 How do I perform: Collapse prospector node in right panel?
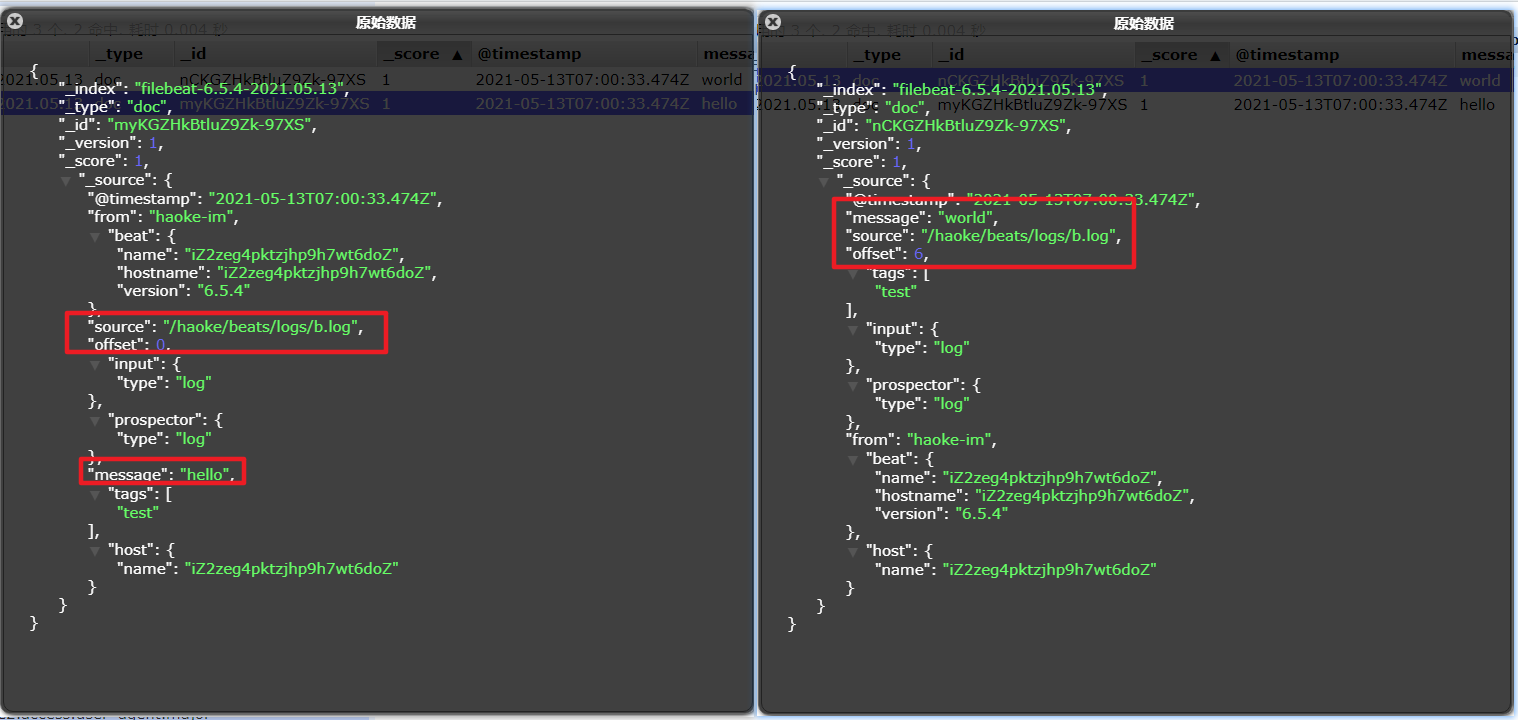[x=853, y=385]
